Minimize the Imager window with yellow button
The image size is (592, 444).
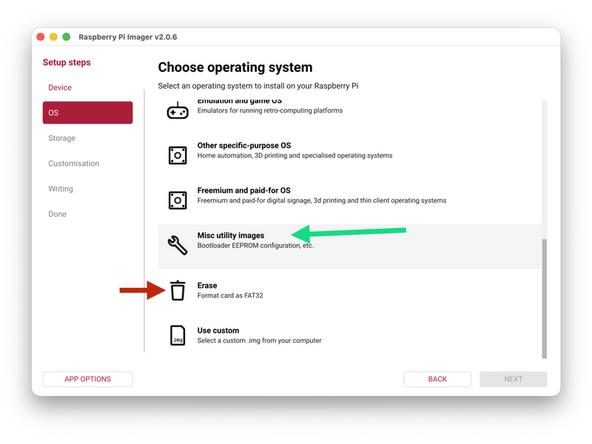[54, 37]
